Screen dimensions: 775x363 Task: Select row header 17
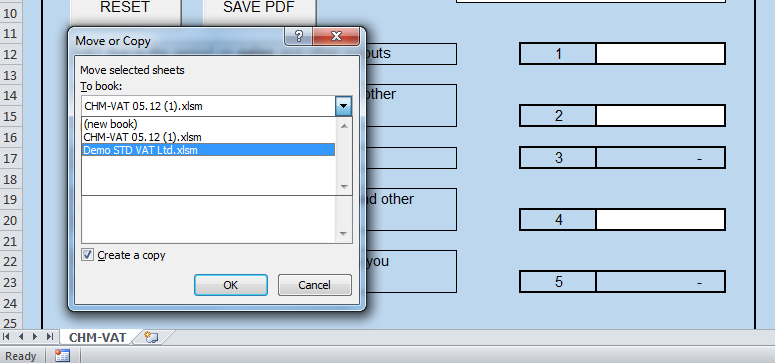pos(10,158)
